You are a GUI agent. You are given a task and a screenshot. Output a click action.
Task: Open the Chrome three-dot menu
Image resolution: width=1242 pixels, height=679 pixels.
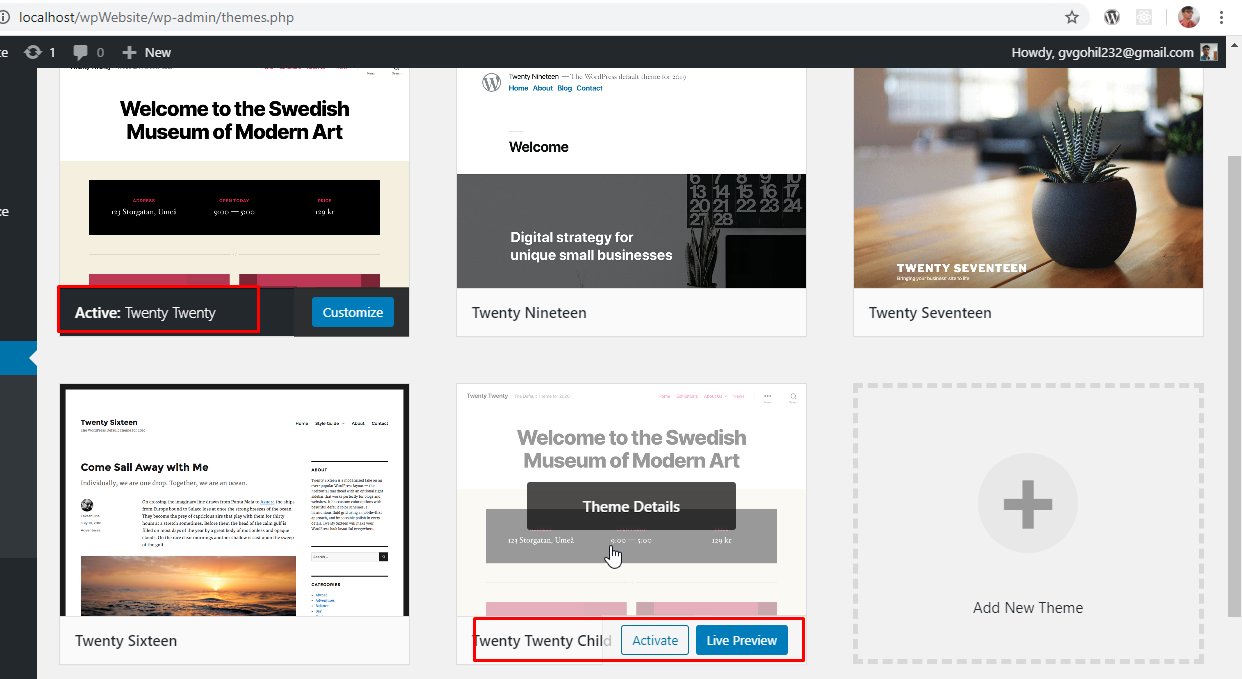[1223, 17]
